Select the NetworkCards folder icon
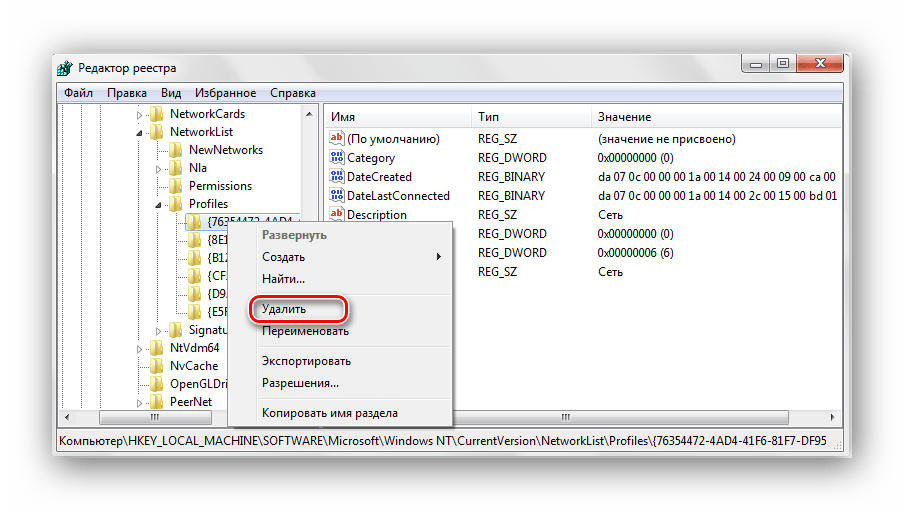Screen dimensions: 904x510 tap(156, 114)
